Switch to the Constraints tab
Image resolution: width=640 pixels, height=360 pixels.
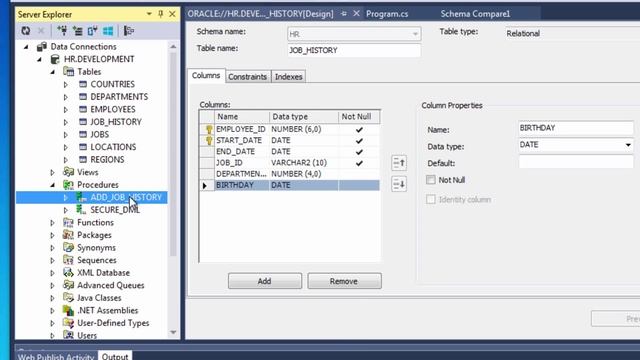click(247, 76)
